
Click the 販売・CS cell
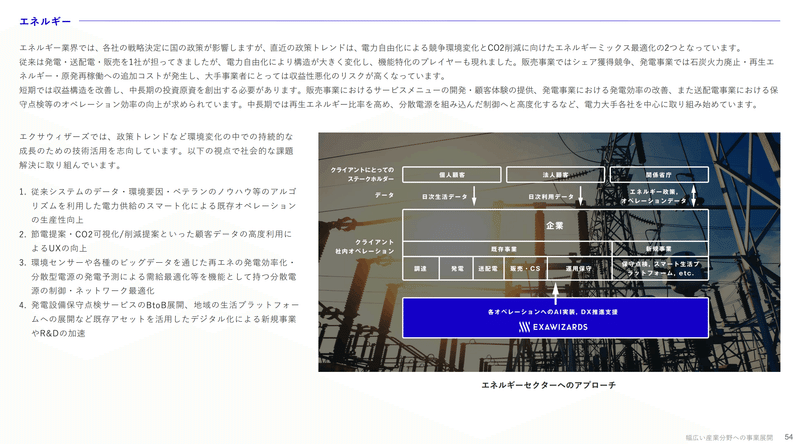tap(526, 268)
